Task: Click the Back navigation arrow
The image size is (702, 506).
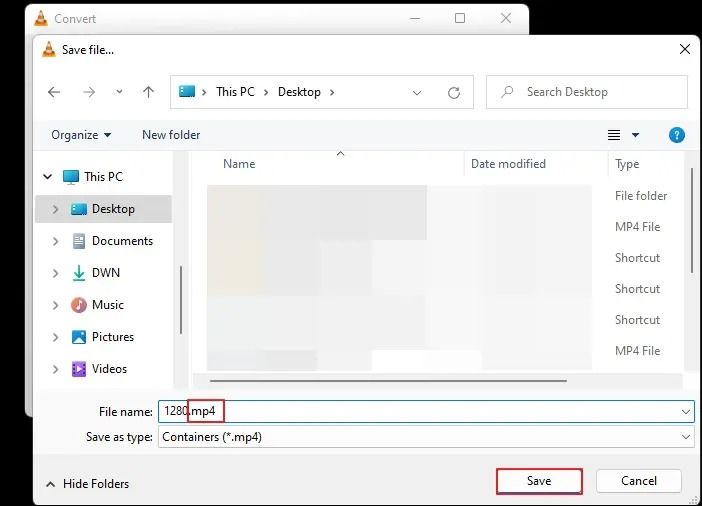Action: (x=54, y=92)
